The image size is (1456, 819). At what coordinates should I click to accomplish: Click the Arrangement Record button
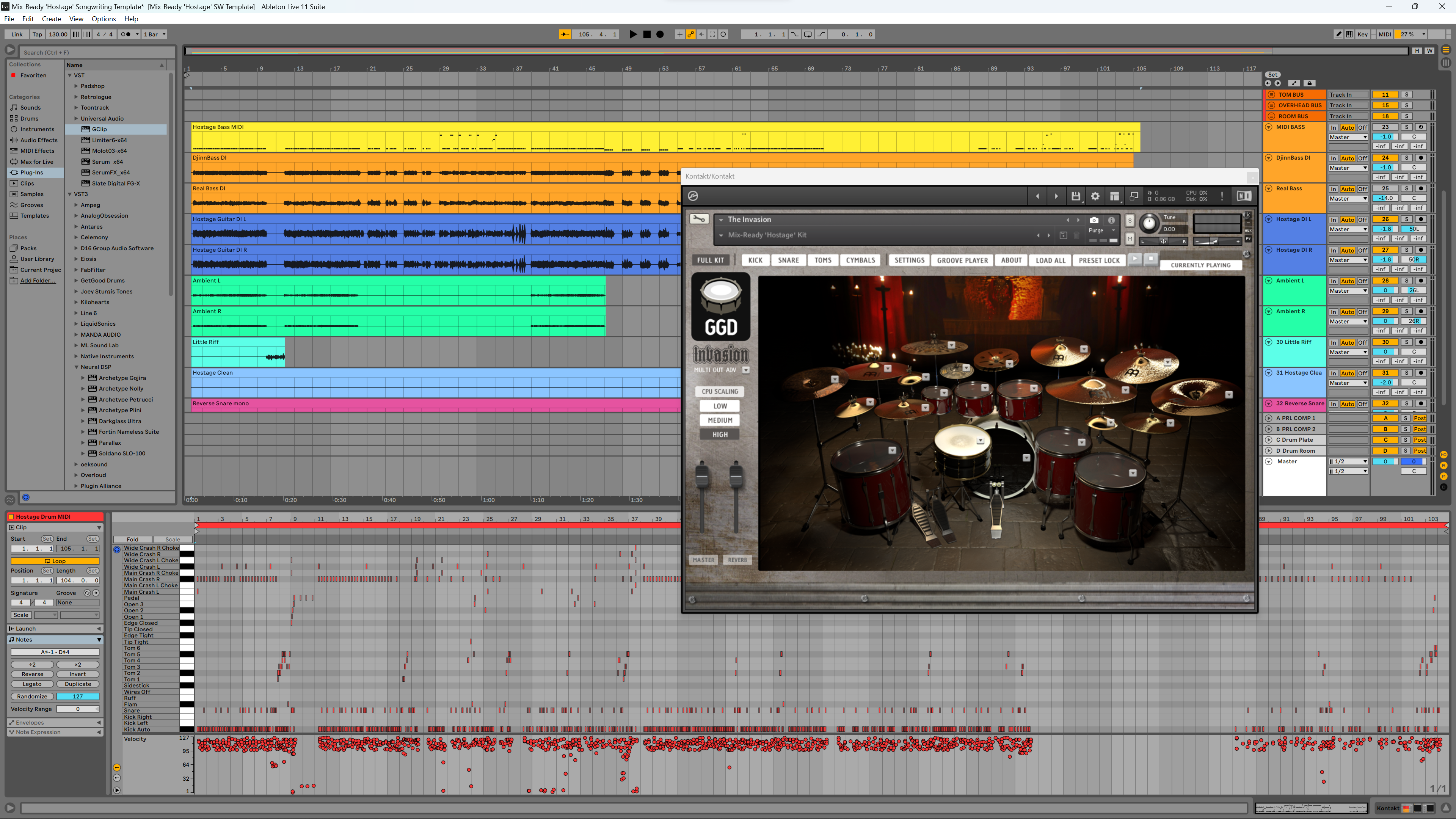[x=660, y=35]
